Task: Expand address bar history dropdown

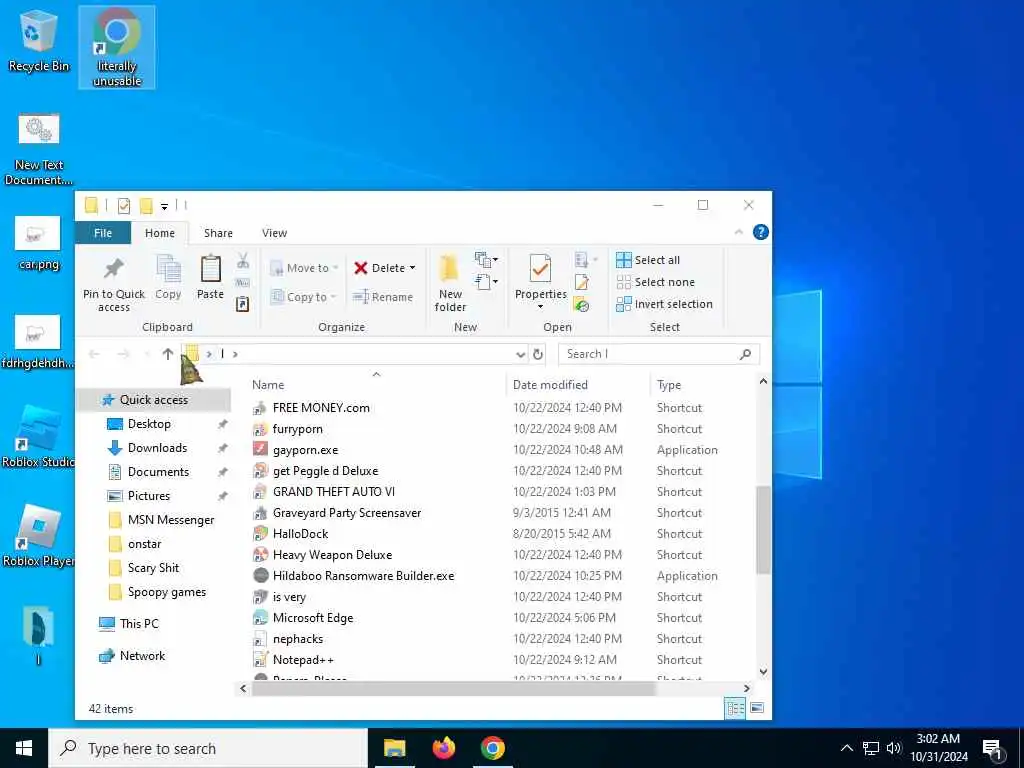Action: (520, 354)
